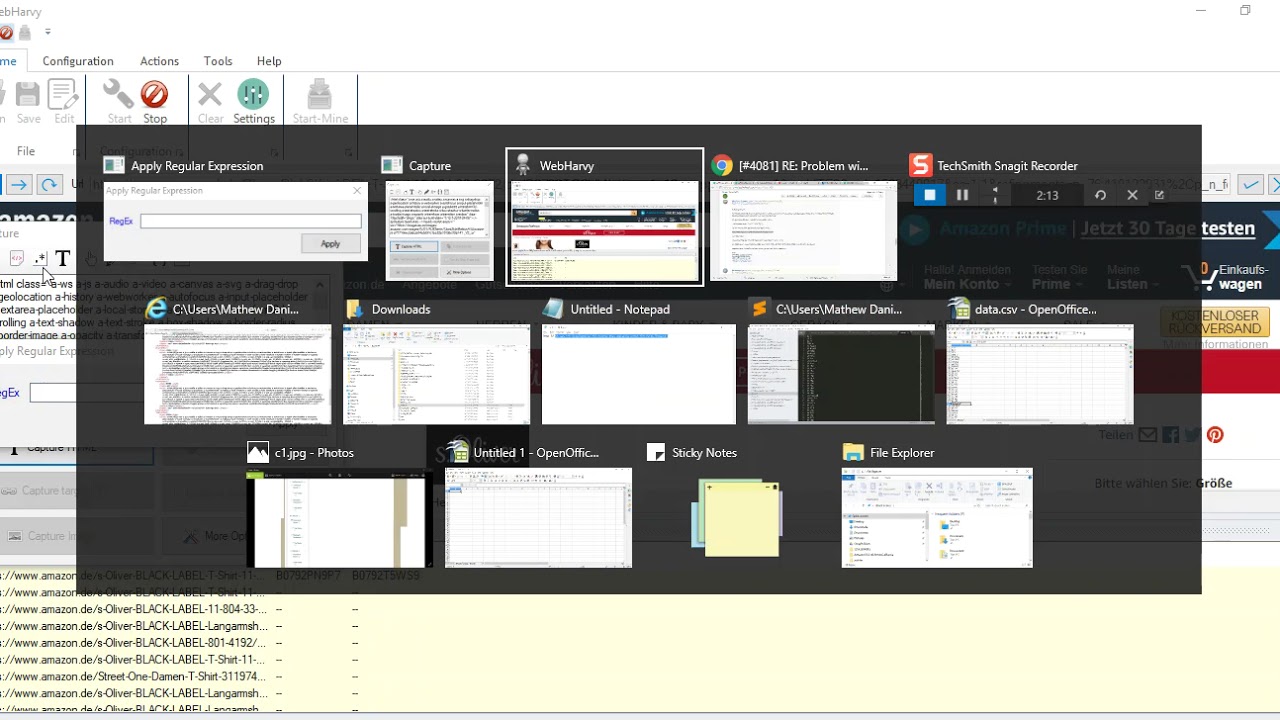Share on Twitter icon on Amazon page
The height and width of the screenshot is (720, 1280).
point(1192,435)
